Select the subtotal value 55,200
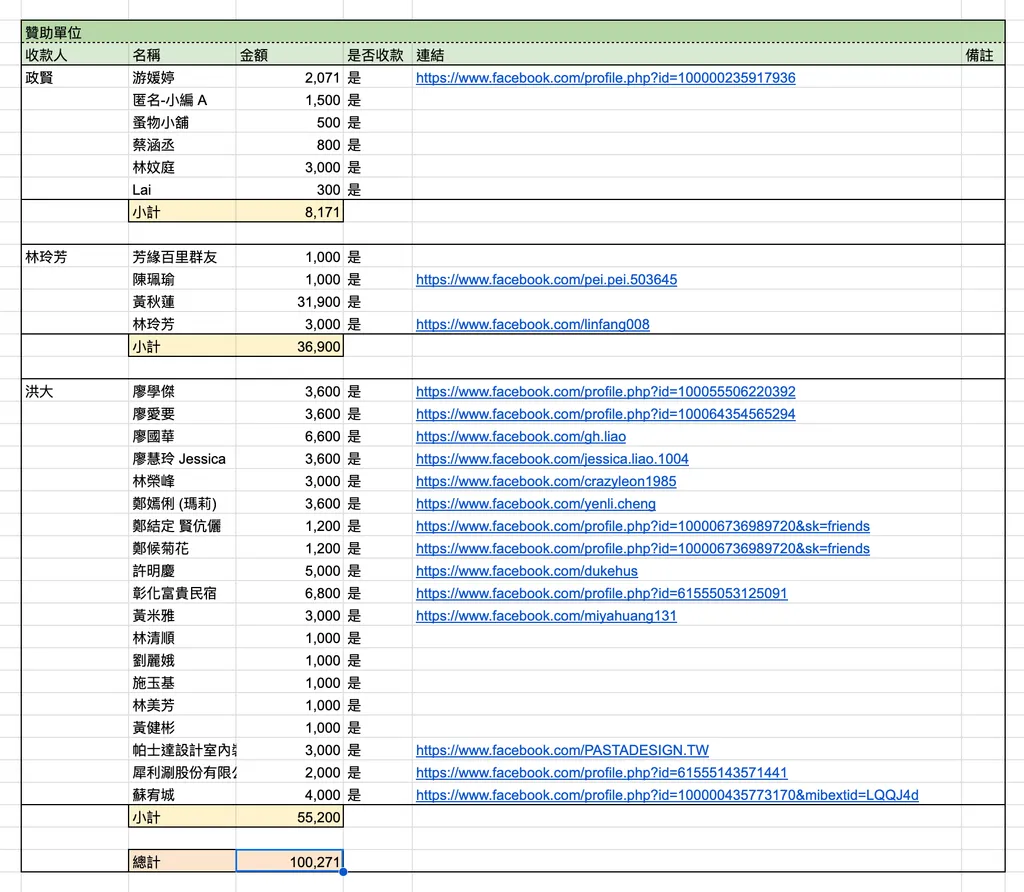1024x892 pixels. tap(289, 818)
